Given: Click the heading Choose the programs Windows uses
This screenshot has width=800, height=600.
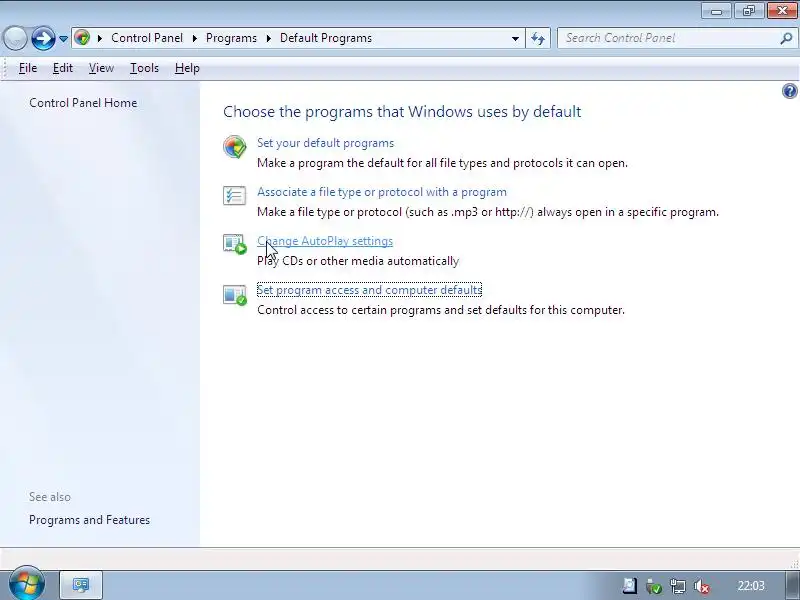Looking at the screenshot, I should click(402, 111).
